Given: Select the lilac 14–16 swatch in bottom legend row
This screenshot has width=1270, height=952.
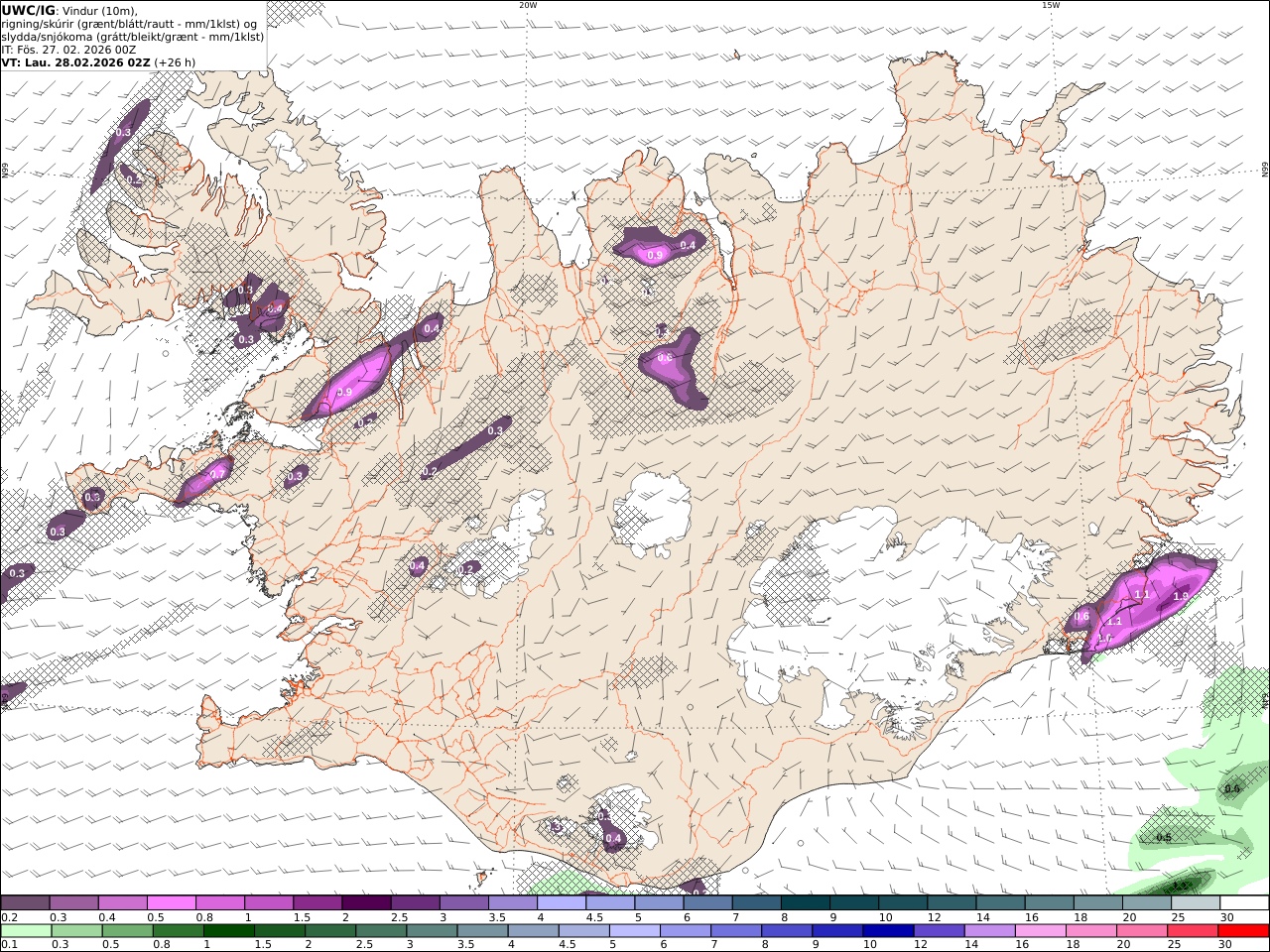Looking at the screenshot, I should point(989,931).
